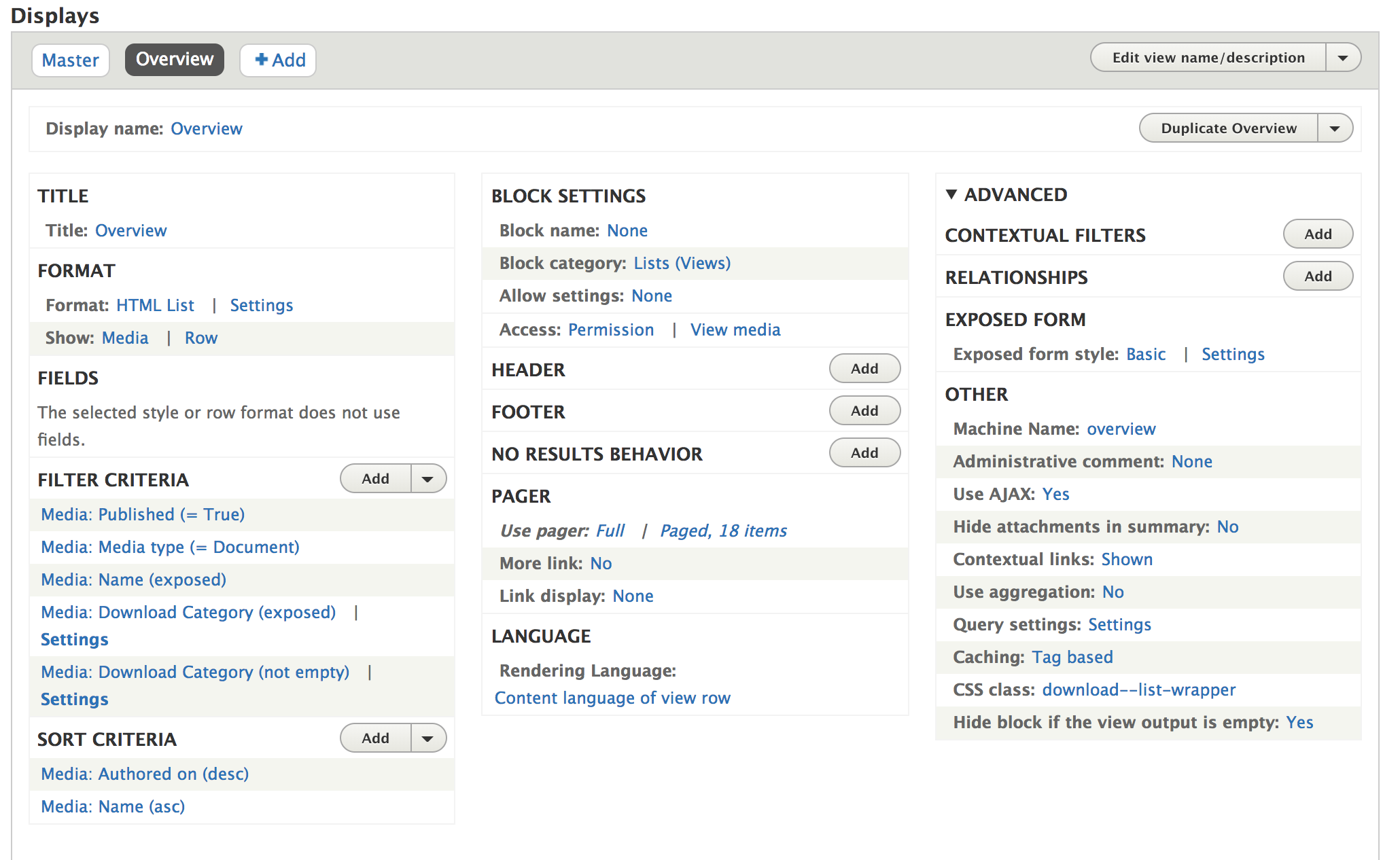This screenshot has width=1400, height=860.
Task: Add a Relationship
Action: (x=1317, y=276)
